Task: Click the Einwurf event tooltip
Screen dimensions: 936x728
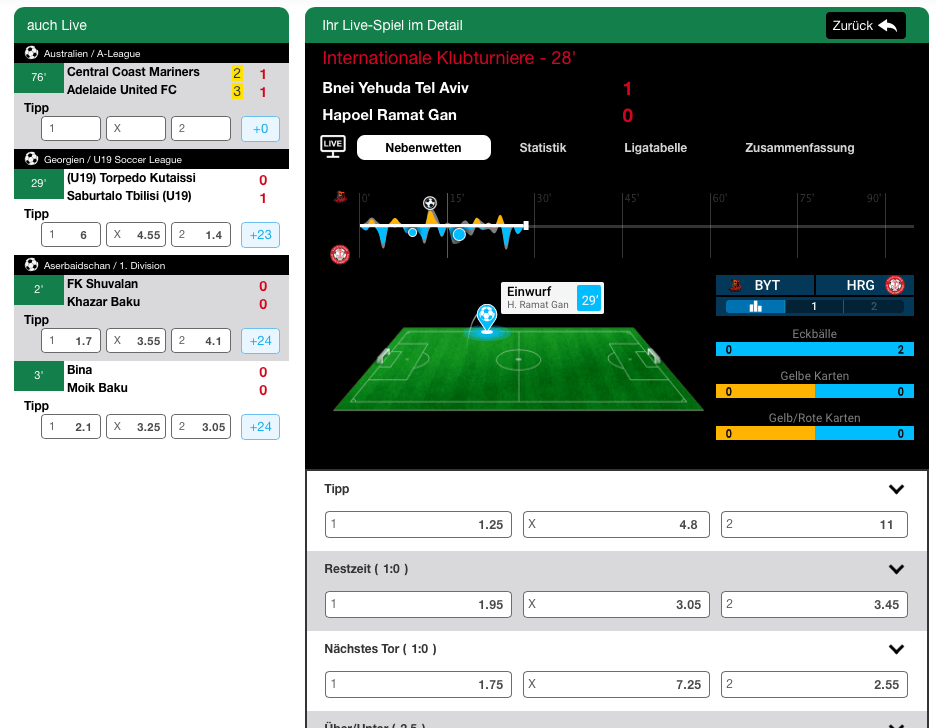Action: 552,298
